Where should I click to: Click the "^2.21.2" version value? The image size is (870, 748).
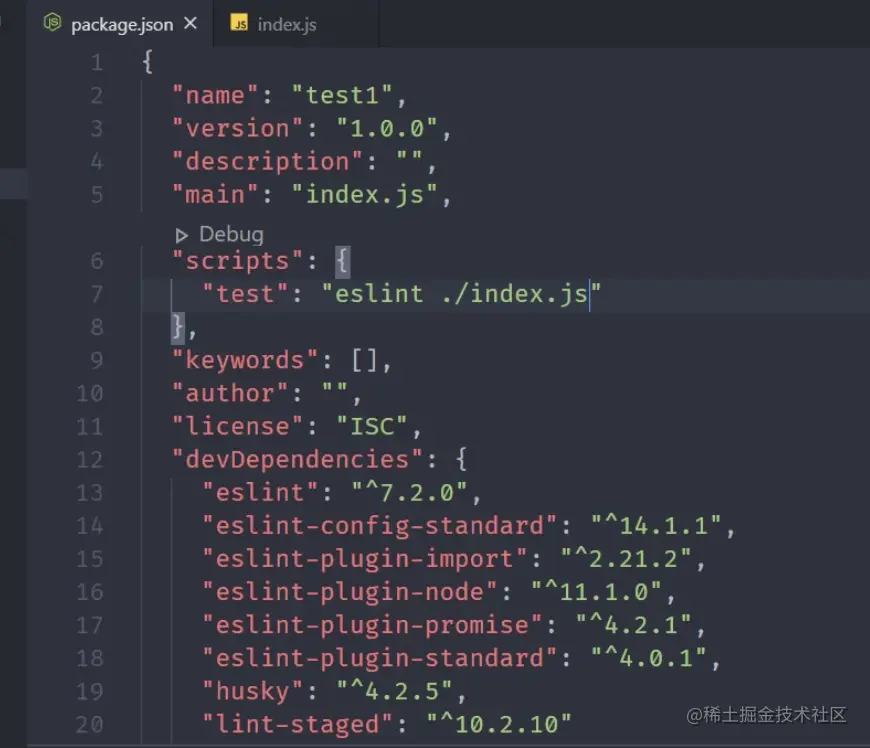(x=626, y=559)
